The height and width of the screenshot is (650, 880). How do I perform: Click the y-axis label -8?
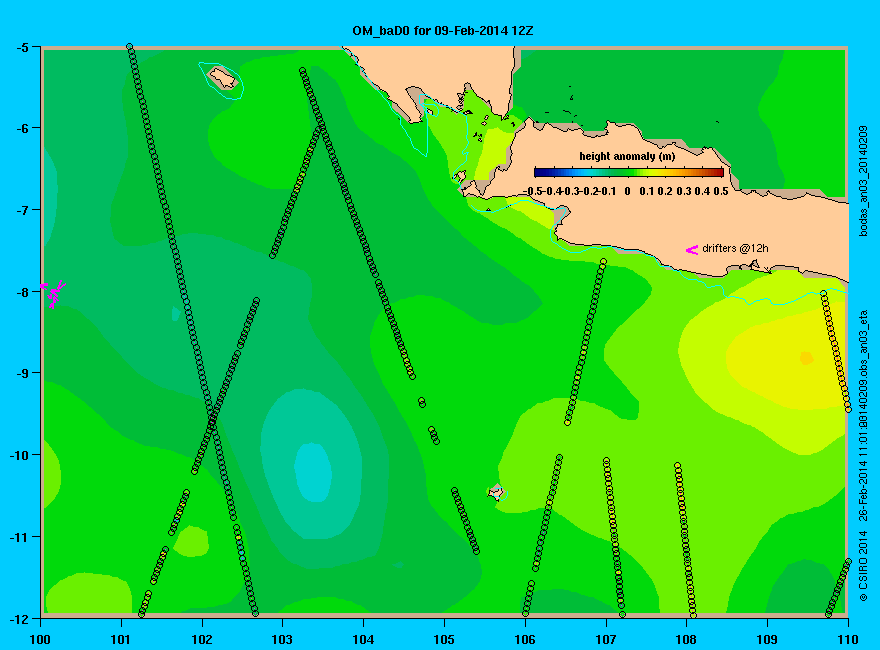pyautogui.click(x=21, y=292)
